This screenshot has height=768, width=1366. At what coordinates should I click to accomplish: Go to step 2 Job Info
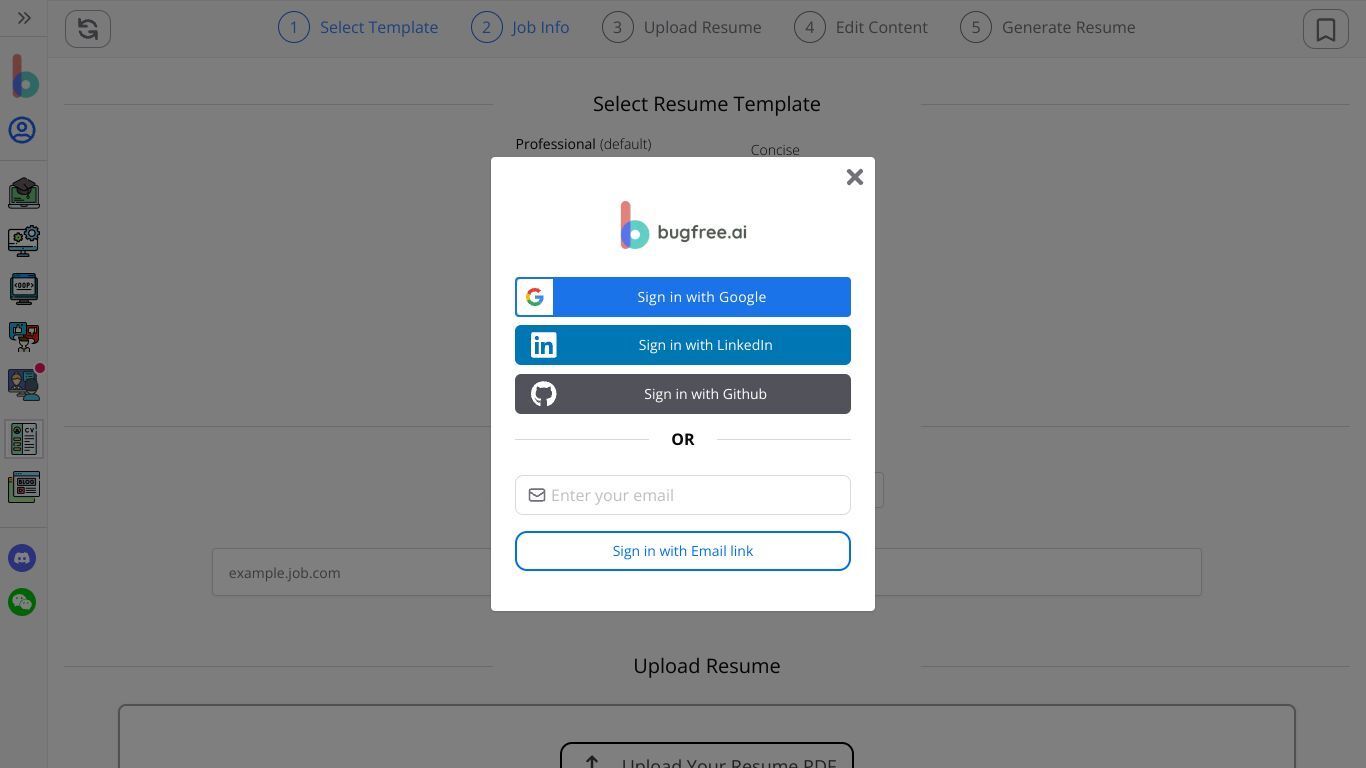[x=520, y=27]
